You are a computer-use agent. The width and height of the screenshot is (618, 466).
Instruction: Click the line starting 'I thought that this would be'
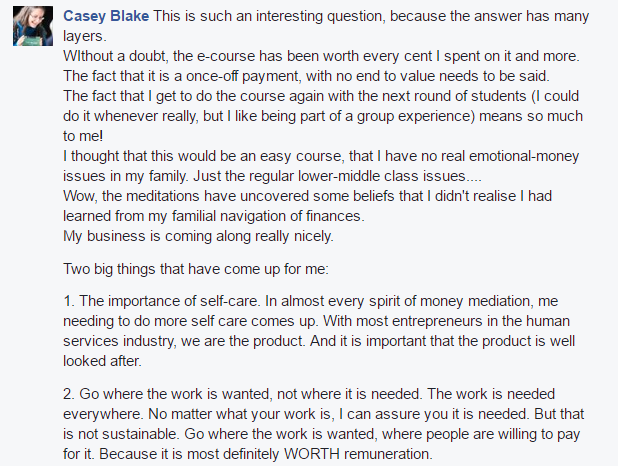[x=321, y=156]
